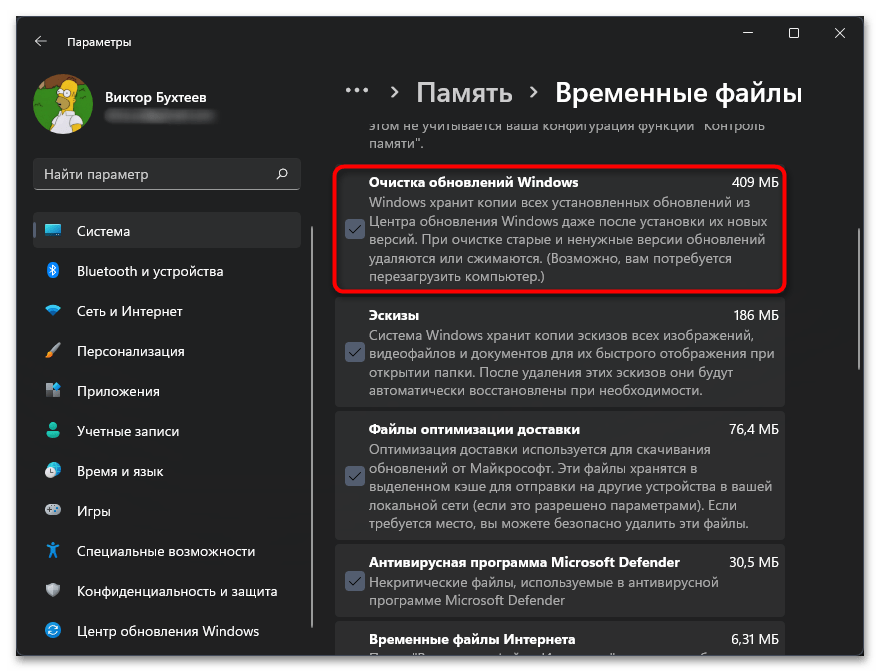
Task: Uncheck the Эскизы checkbox
Action: (x=355, y=353)
